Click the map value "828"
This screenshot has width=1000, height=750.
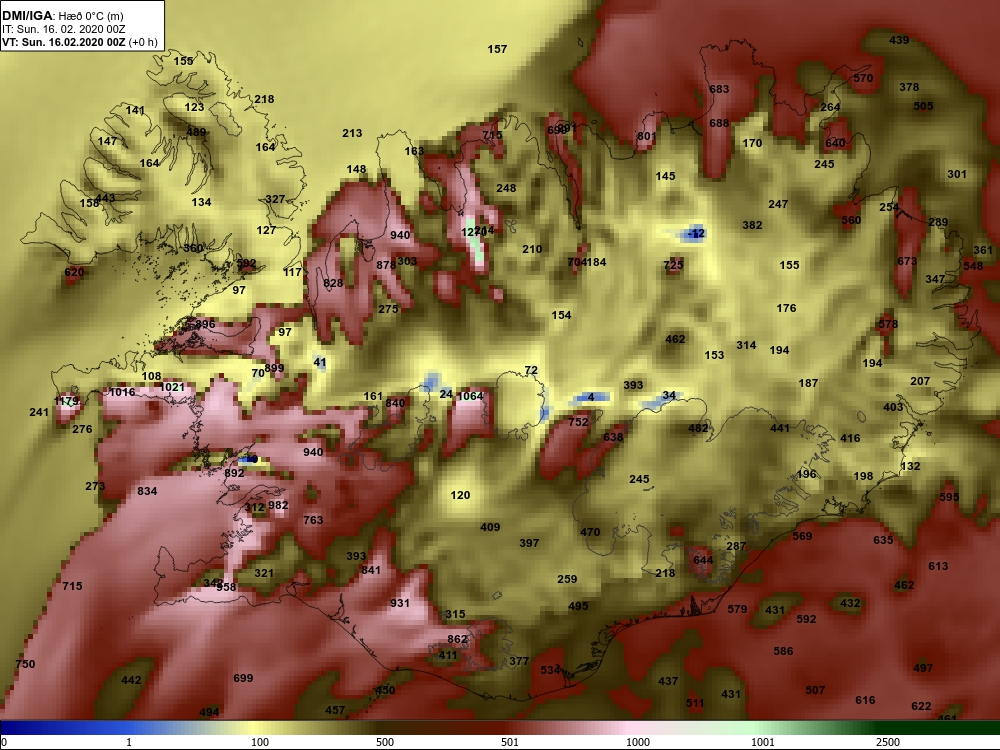pos(333,283)
